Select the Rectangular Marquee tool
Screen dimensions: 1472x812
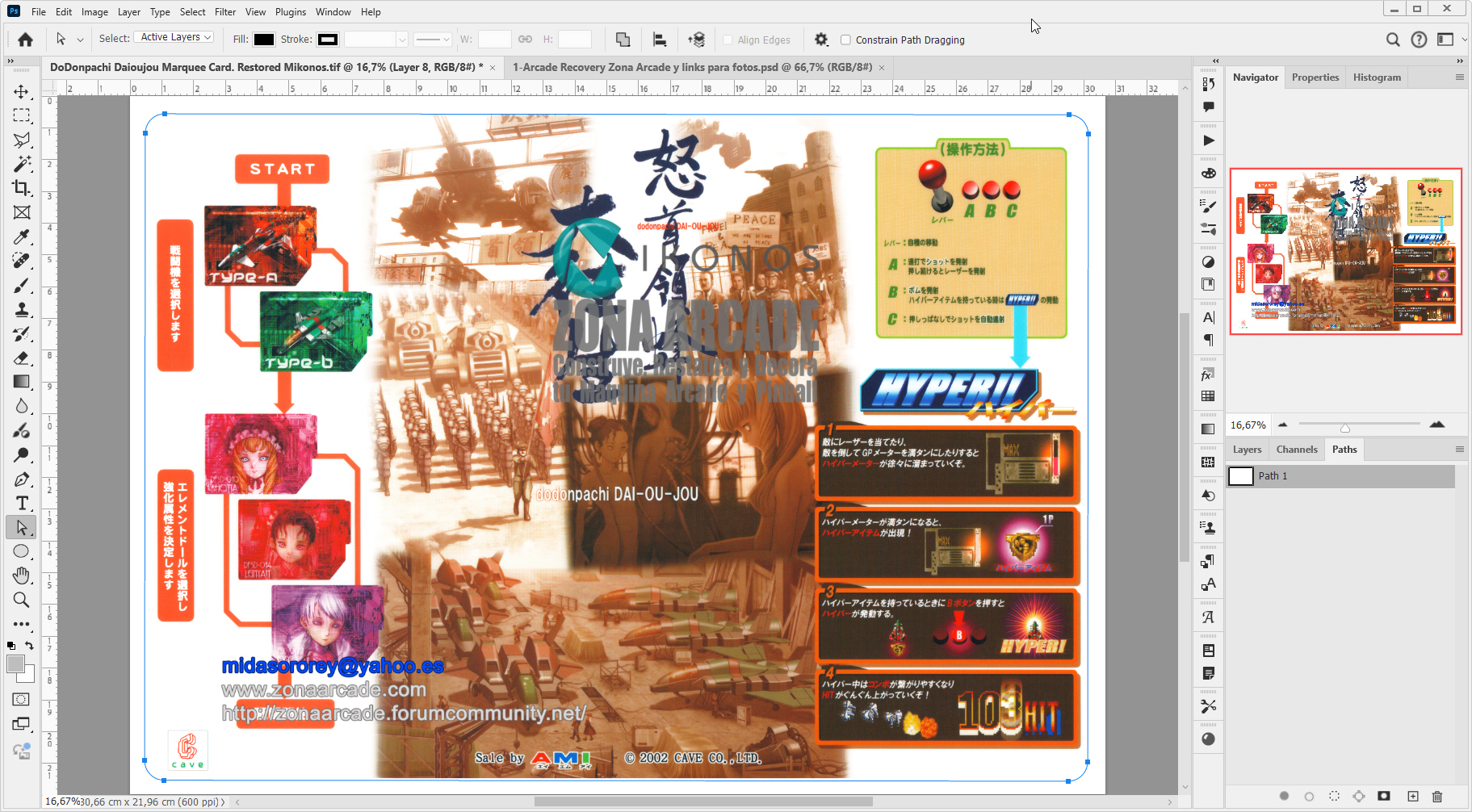(x=22, y=115)
